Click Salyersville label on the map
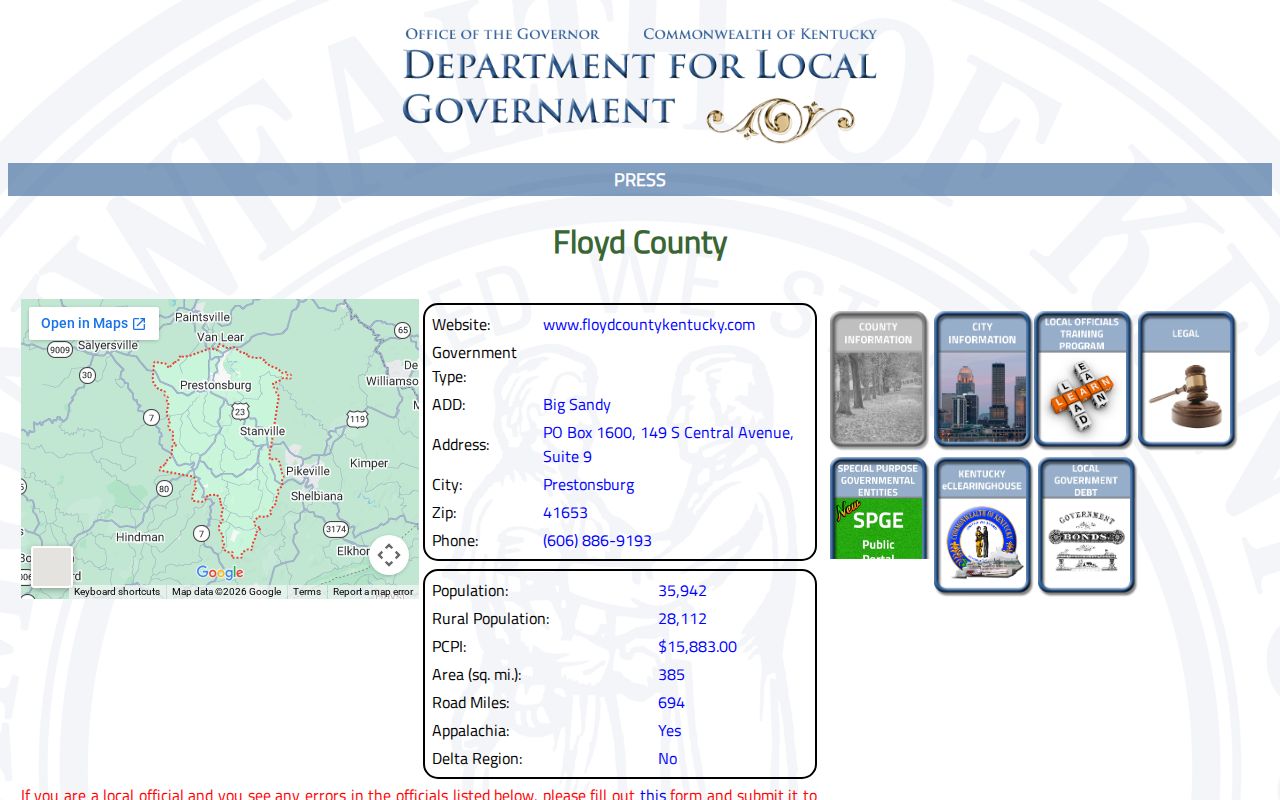The width and height of the screenshot is (1280, 800). pyautogui.click(x=107, y=345)
